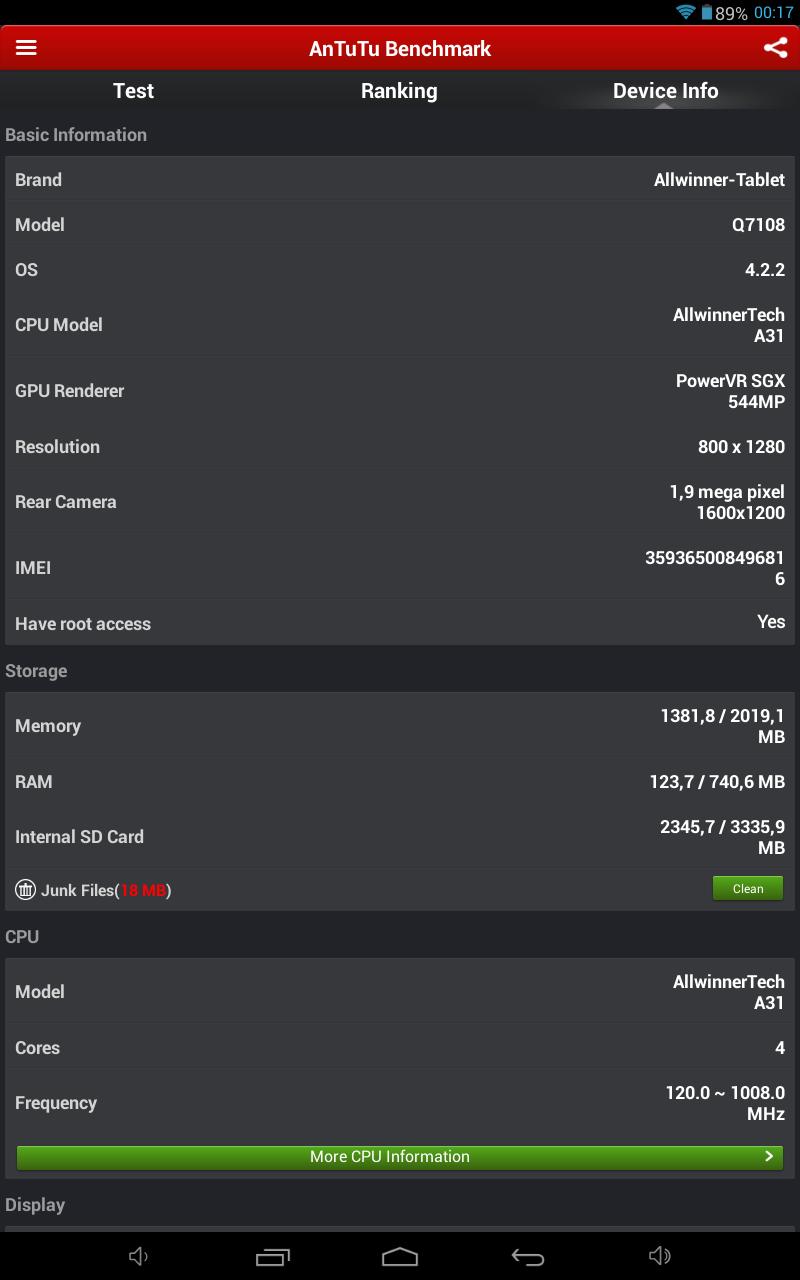Open the hamburger menu in AnTuTu header
This screenshot has width=800, height=1280.
[x=26, y=48]
